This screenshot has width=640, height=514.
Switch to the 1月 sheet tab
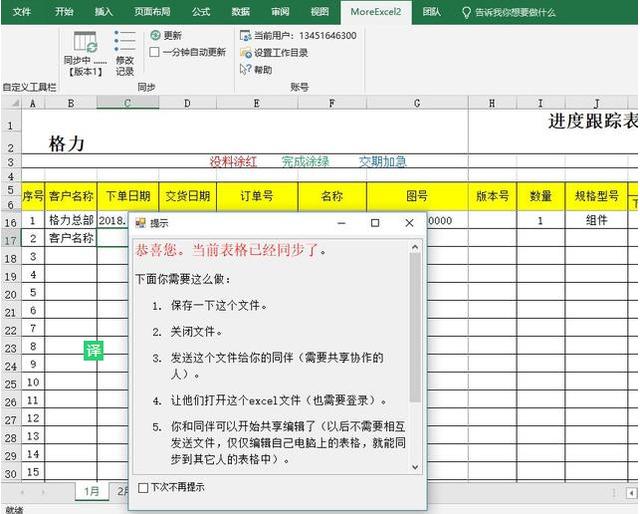(x=92, y=491)
